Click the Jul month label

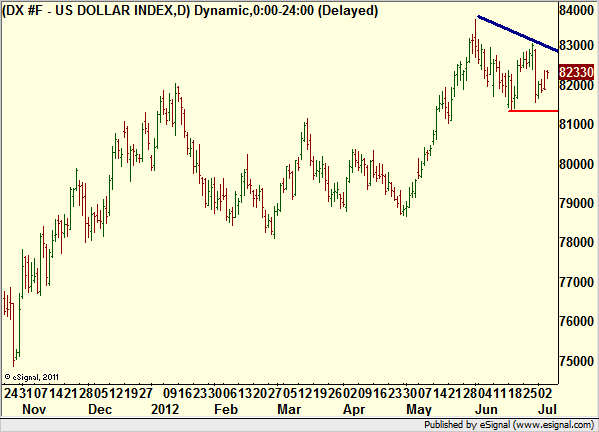(547, 409)
